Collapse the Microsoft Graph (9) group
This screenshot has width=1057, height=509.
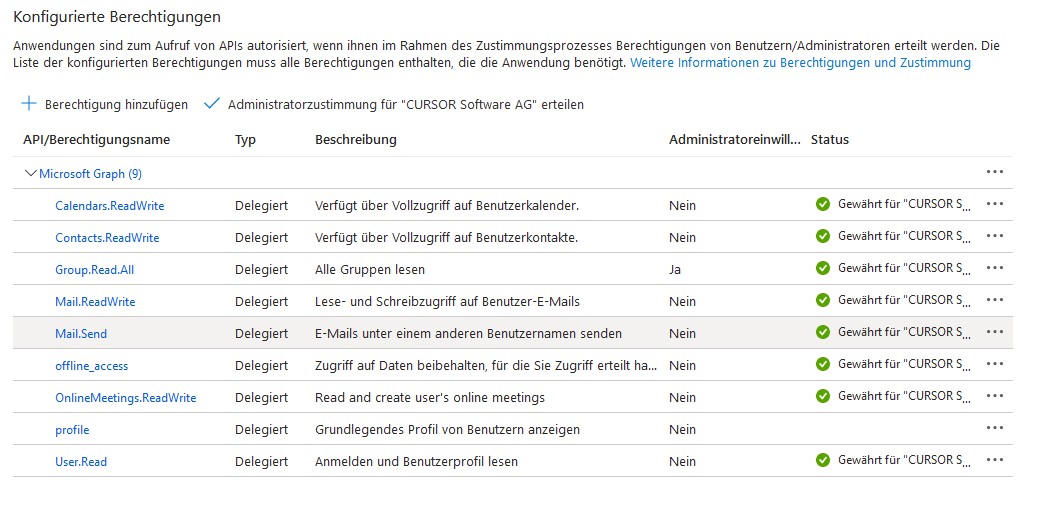(x=30, y=173)
